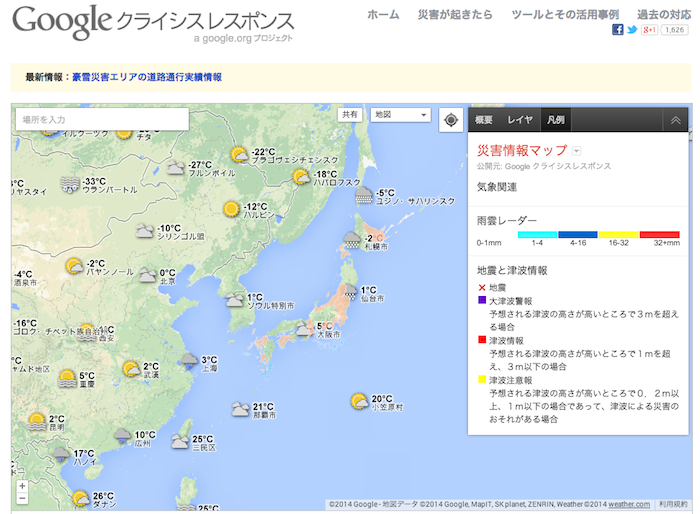
Task: Click the Facebook share icon
Action: click(x=617, y=30)
